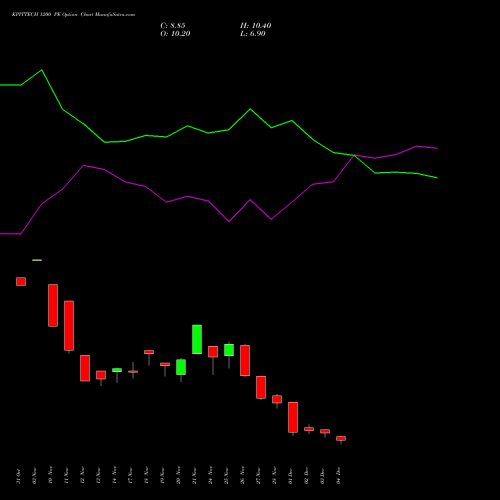The image size is (500, 500).
Task: Click the 11 Nov date label
Action: (66, 476)
